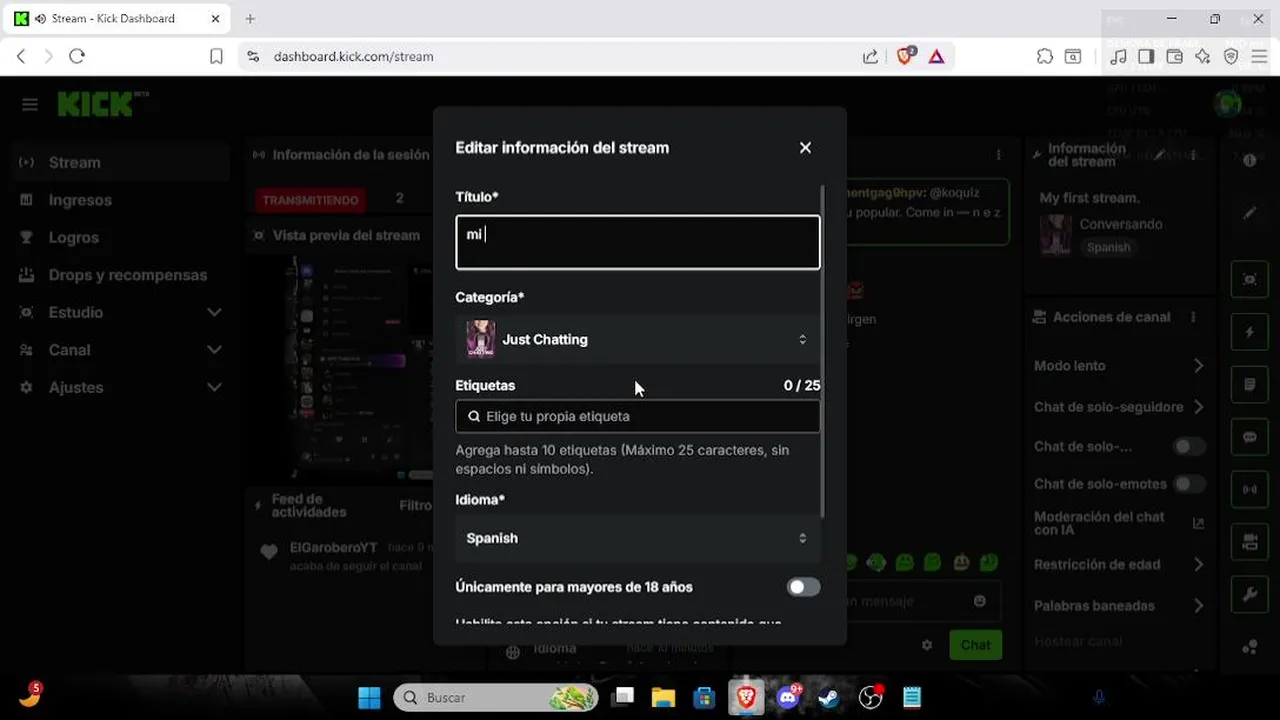Open Palabras baneadas settings

[x=1118, y=605]
